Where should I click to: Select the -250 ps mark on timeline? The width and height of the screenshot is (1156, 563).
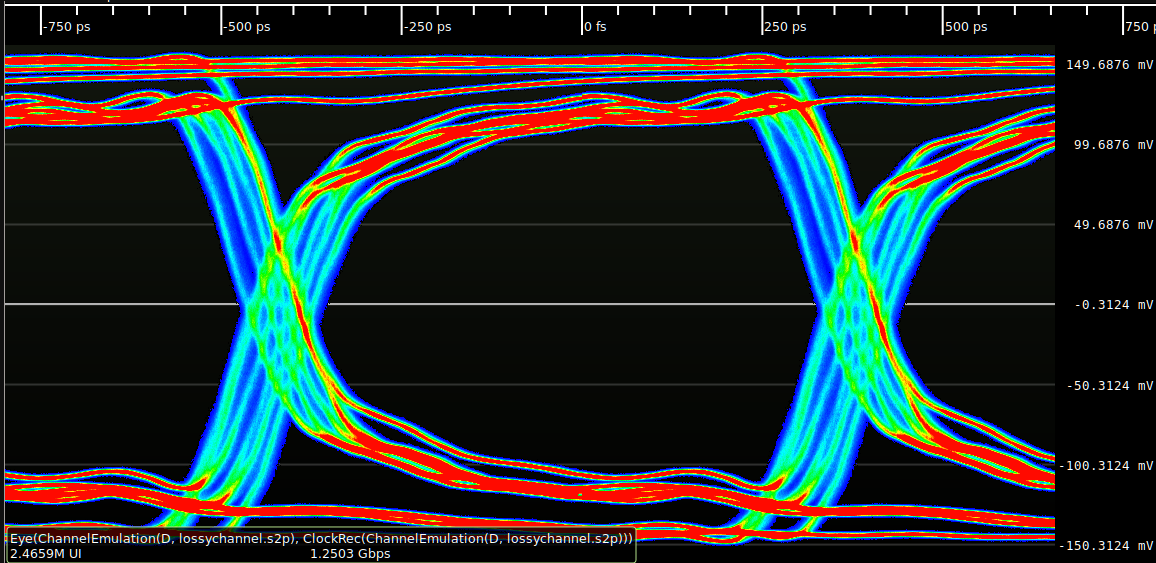coord(428,27)
